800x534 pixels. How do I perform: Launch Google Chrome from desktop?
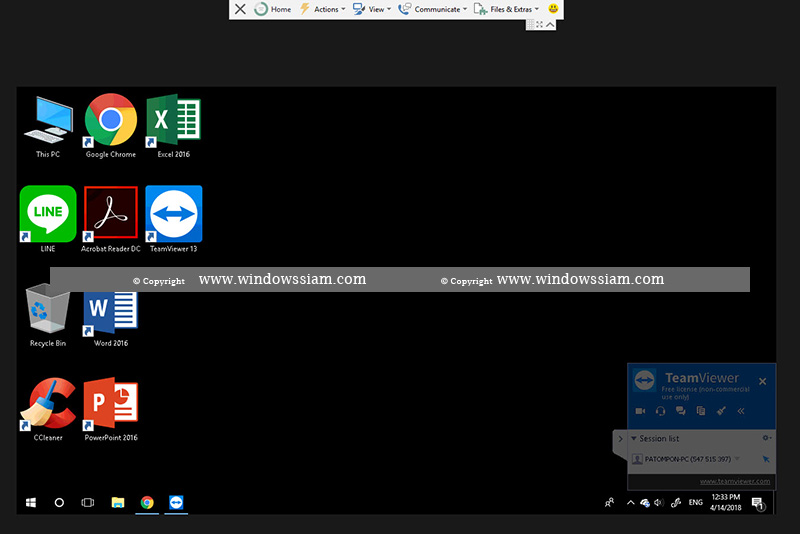point(111,126)
